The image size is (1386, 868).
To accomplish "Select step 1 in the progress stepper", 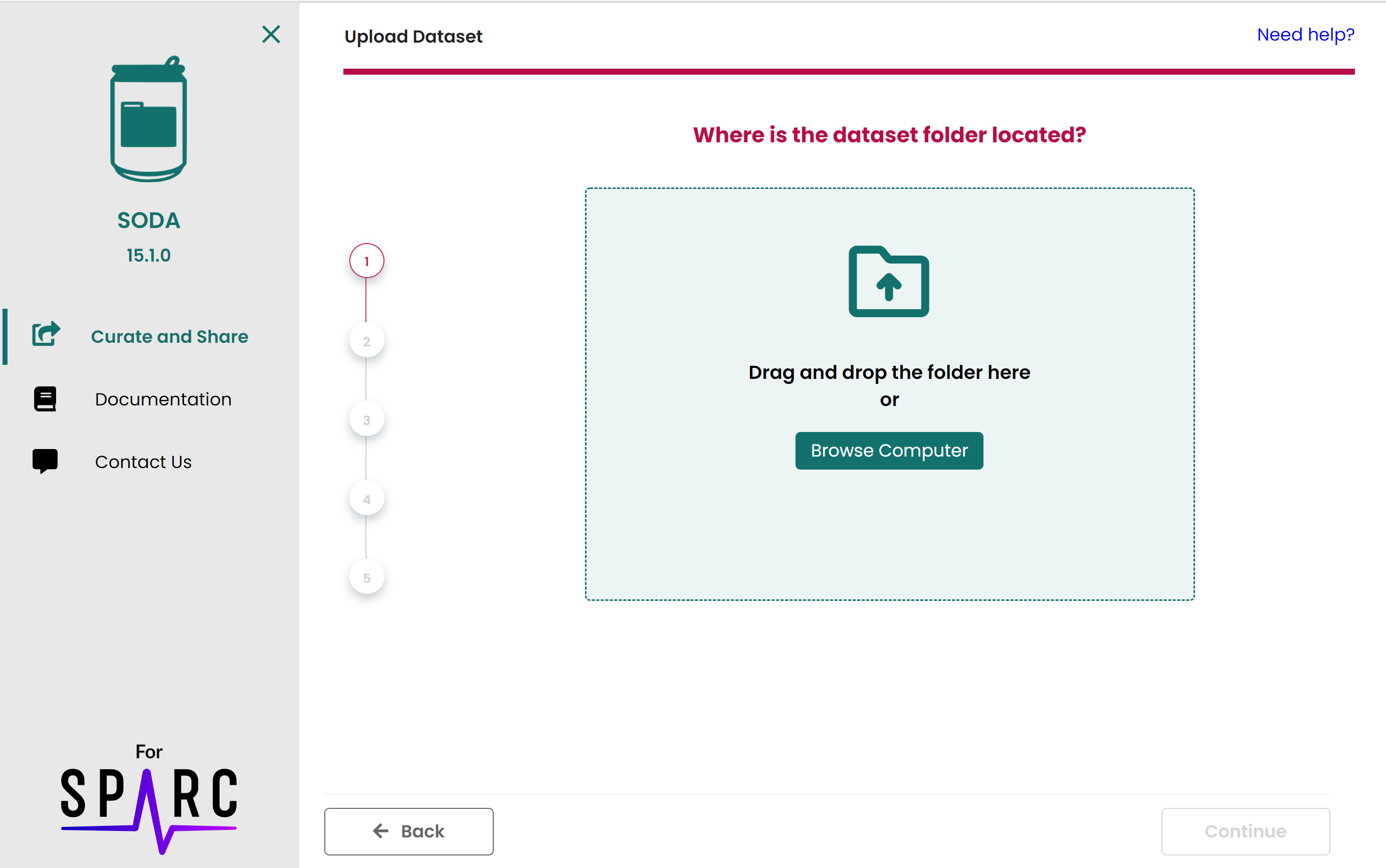I will 366,261.
